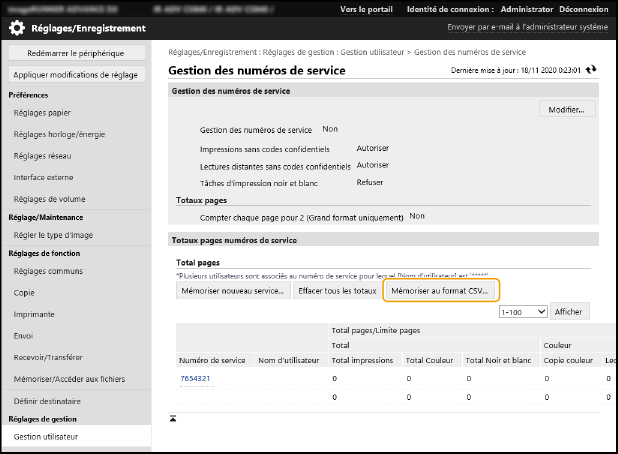Select Gestion utilisateur in the sidebar
The height and width of the screenshot is (454, 618).
[47, 437]
